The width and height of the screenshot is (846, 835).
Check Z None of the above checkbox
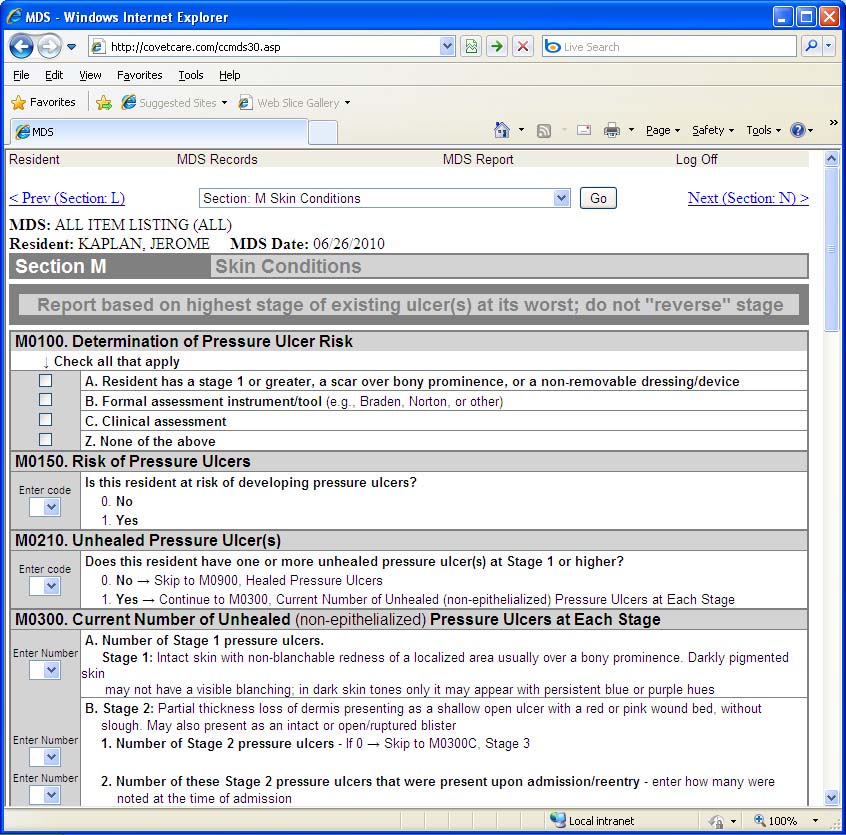46,440
